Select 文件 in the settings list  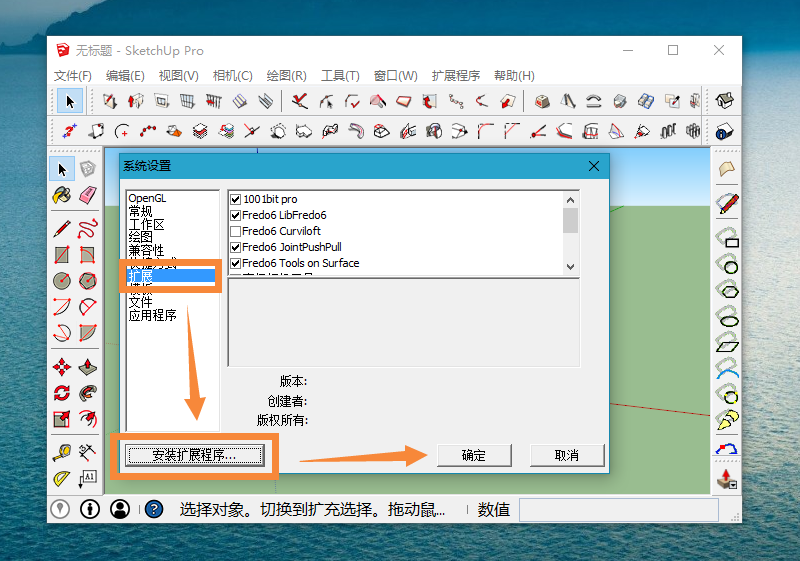coord(140,302)
